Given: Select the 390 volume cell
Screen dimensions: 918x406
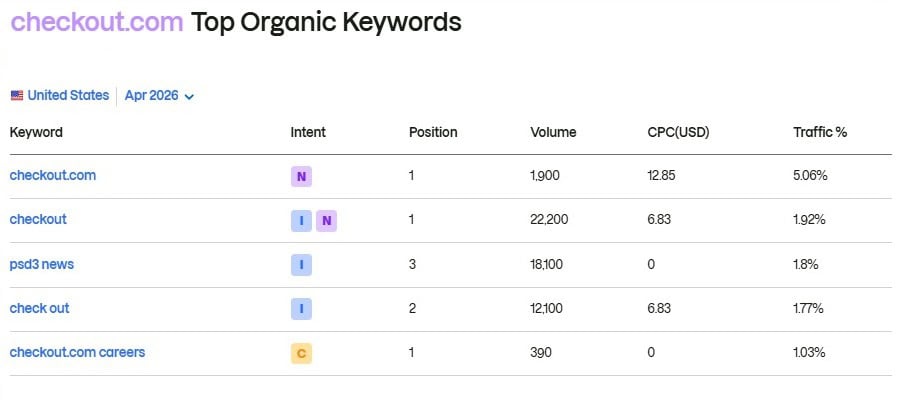Looking at the screenshot, I should tap(541, 352).
